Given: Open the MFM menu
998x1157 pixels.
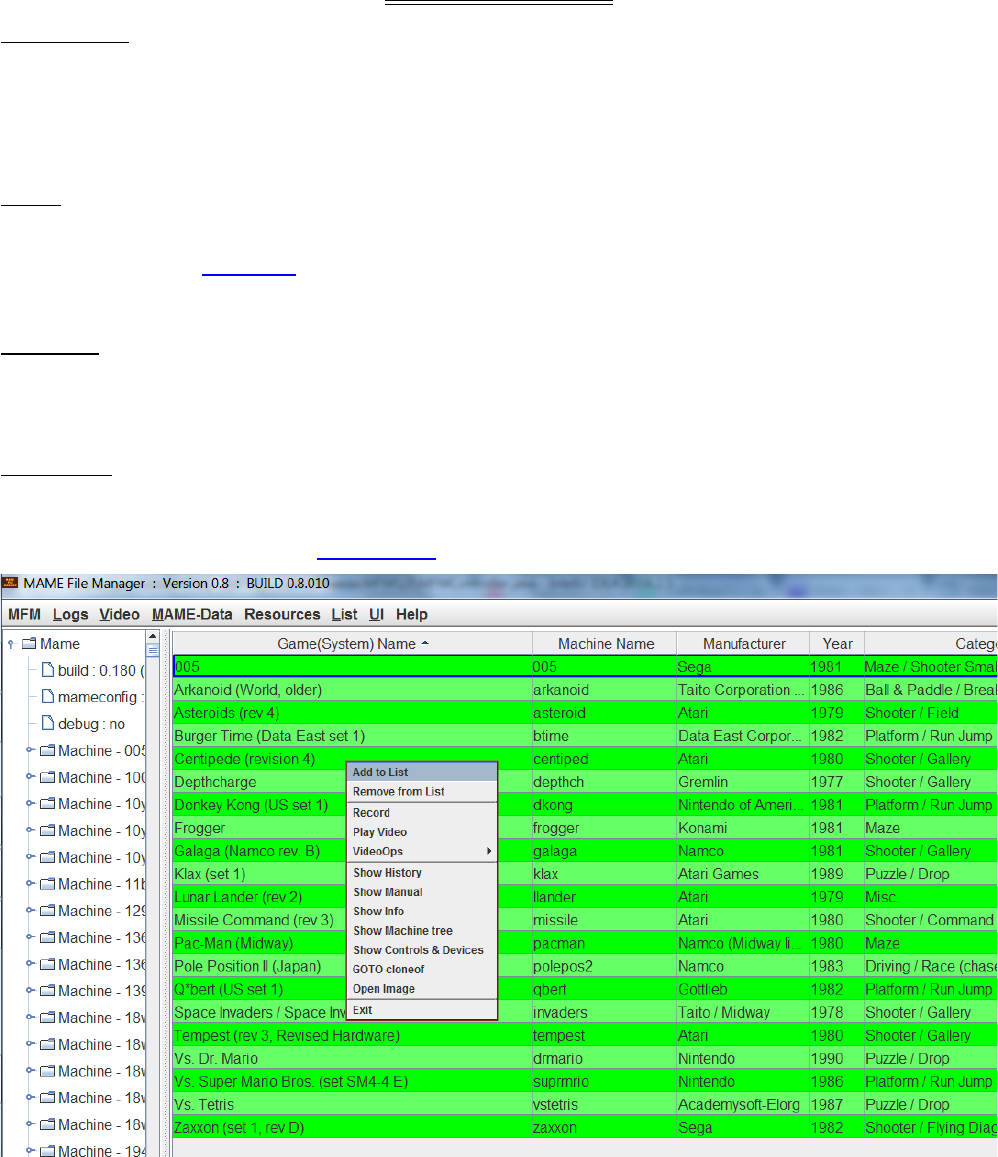Looking at the screenshot, I should coord(24,614).
